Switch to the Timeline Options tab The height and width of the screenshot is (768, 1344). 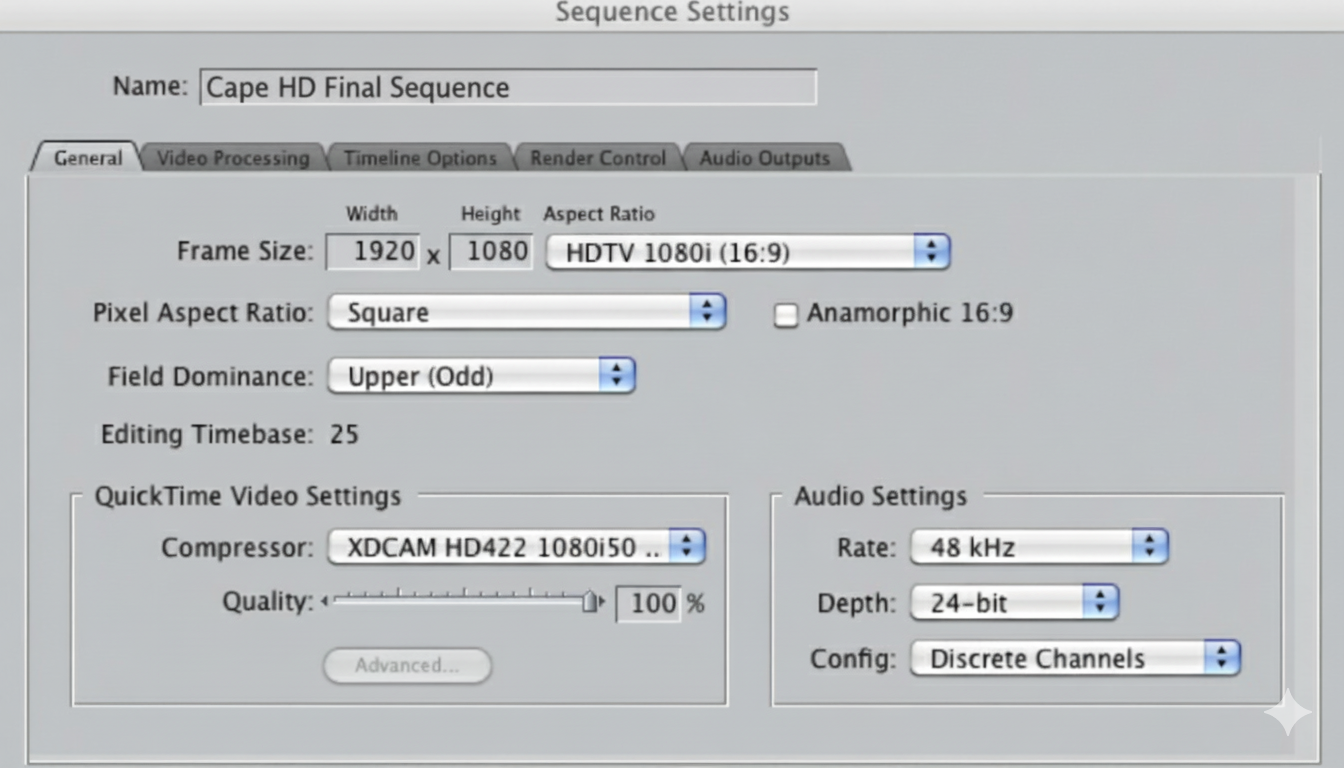click(x=420, y=158)
